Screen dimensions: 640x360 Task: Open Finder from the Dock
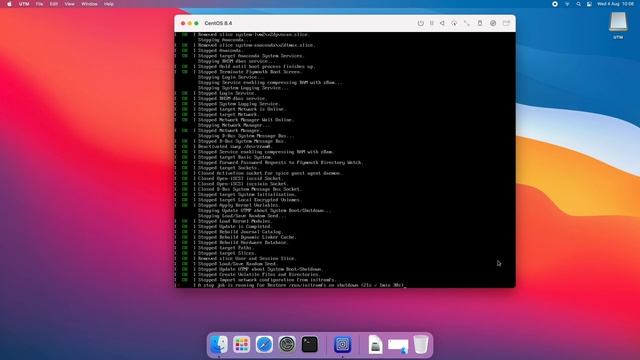[x=219, y=344]
